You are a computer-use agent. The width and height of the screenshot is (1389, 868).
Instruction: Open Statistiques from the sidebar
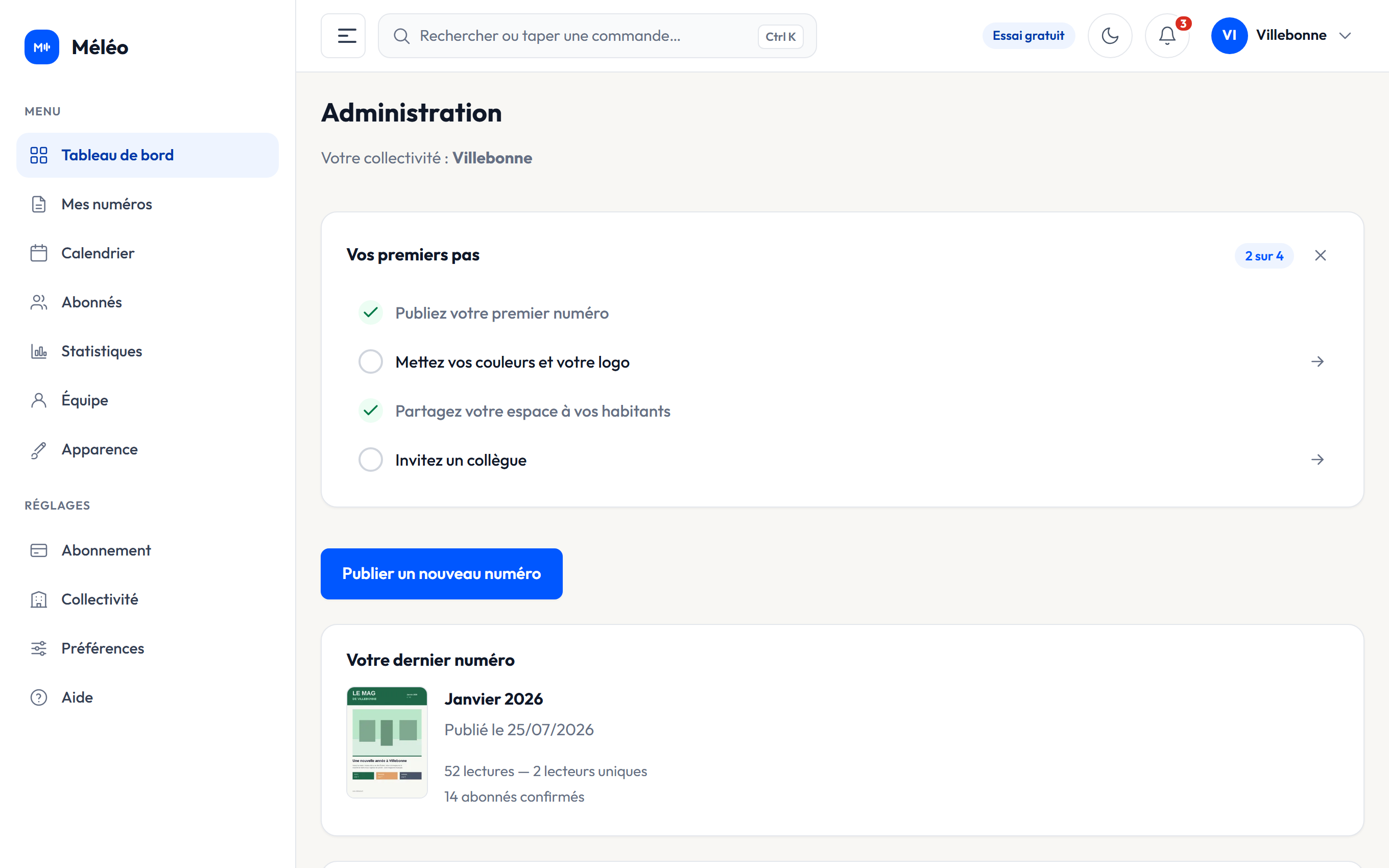(x=148, y=351)
